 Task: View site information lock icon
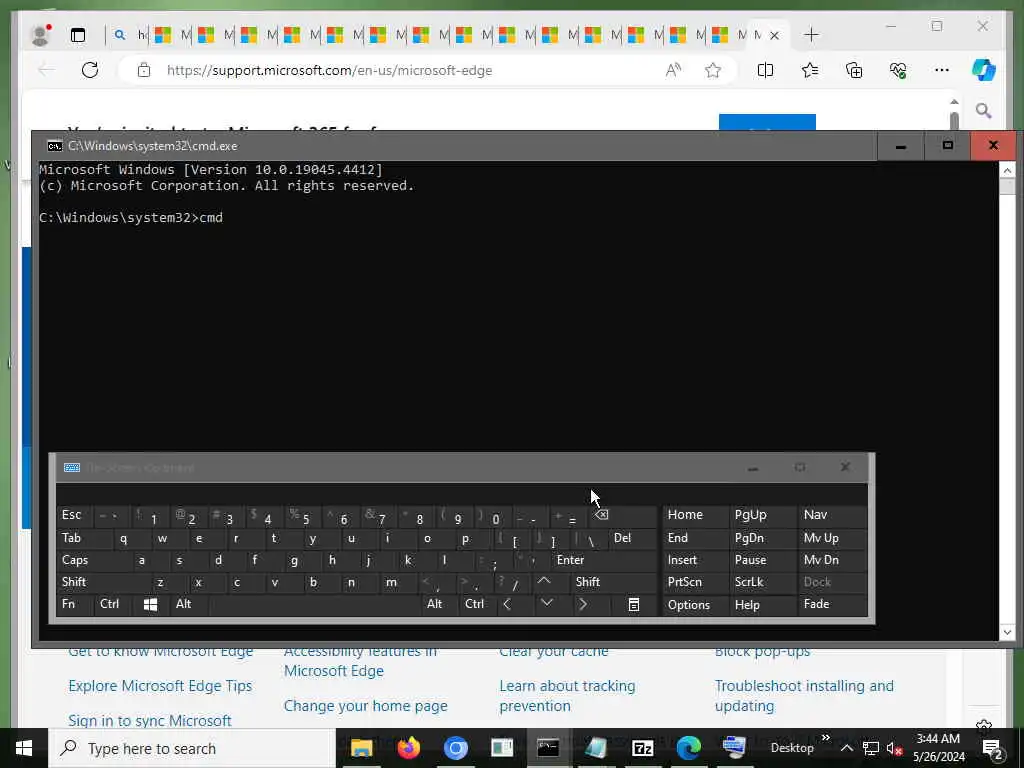(x=144, y=70)
